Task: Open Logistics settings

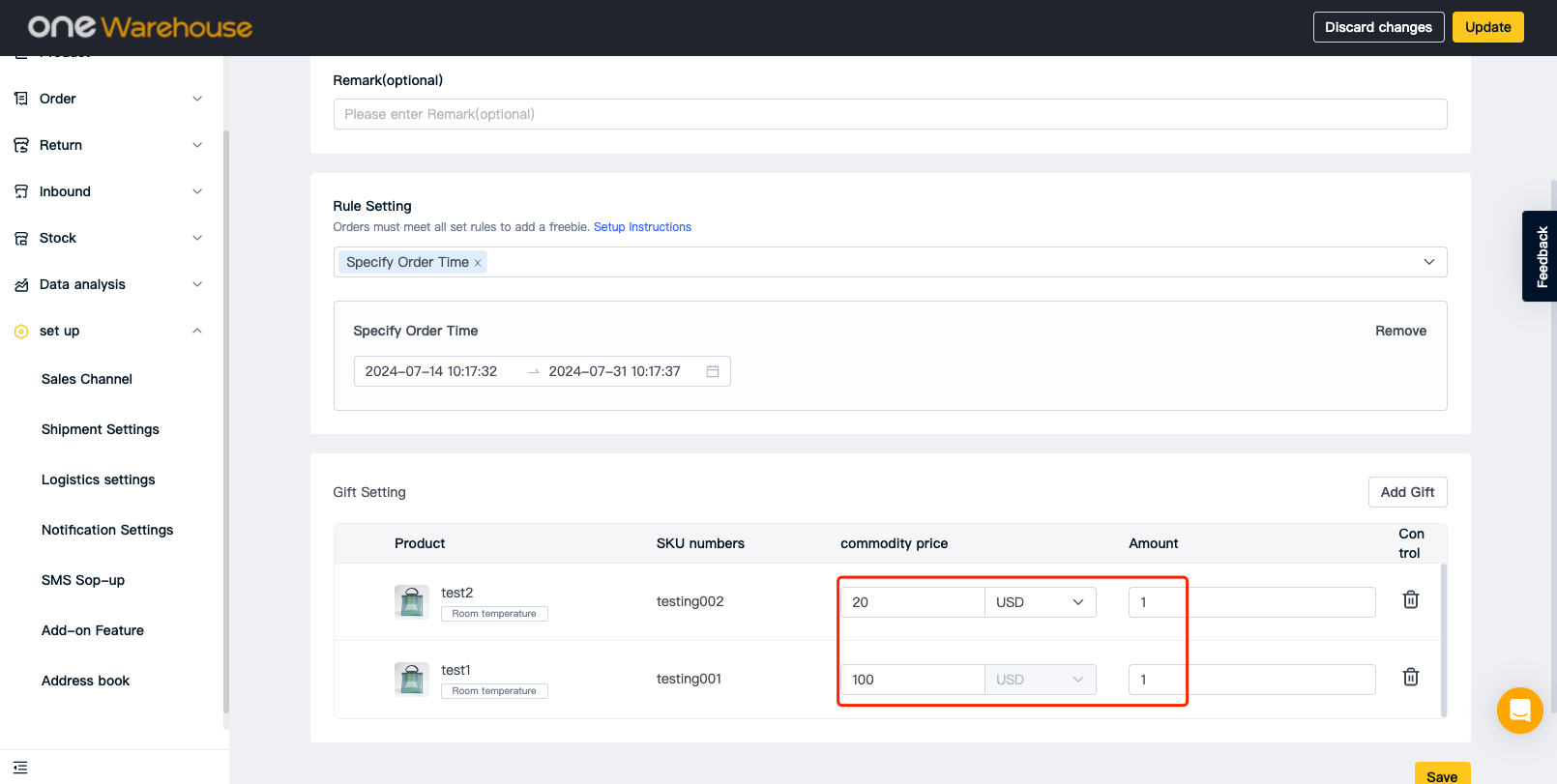Action: [99, 479]
